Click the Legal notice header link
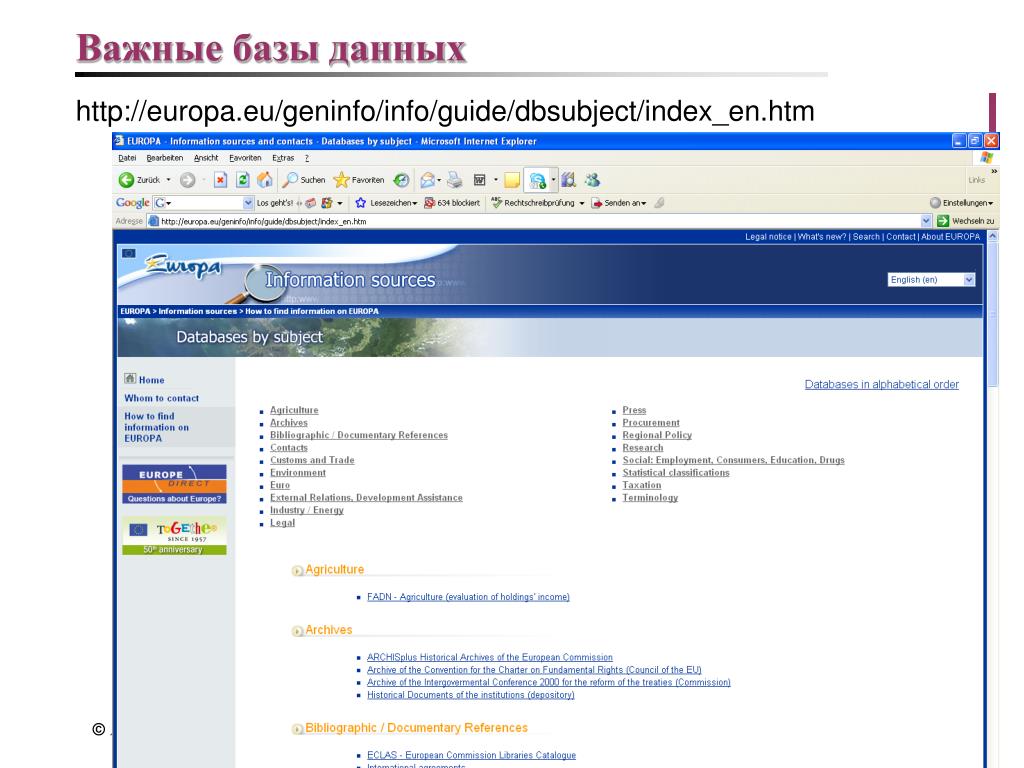This screenshot has height=768, width=1024. (768, 237)
